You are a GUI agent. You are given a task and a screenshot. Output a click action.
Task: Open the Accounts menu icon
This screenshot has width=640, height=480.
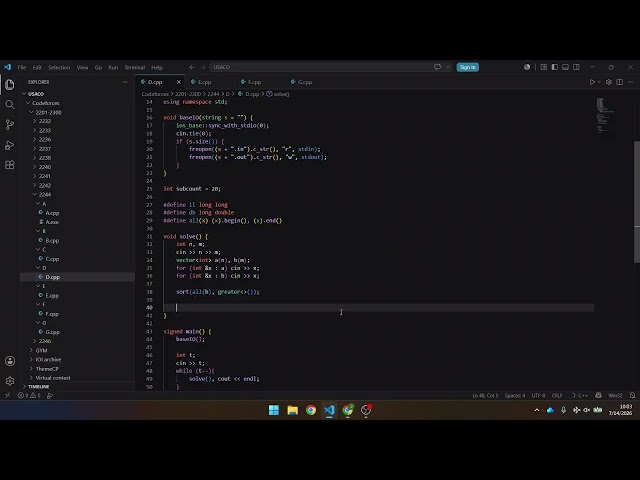(x=10, y=361)
